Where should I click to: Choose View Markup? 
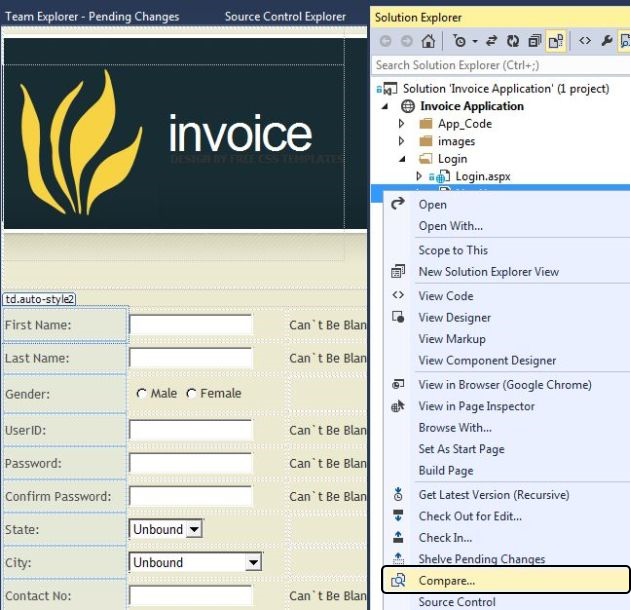coord(452,339)
